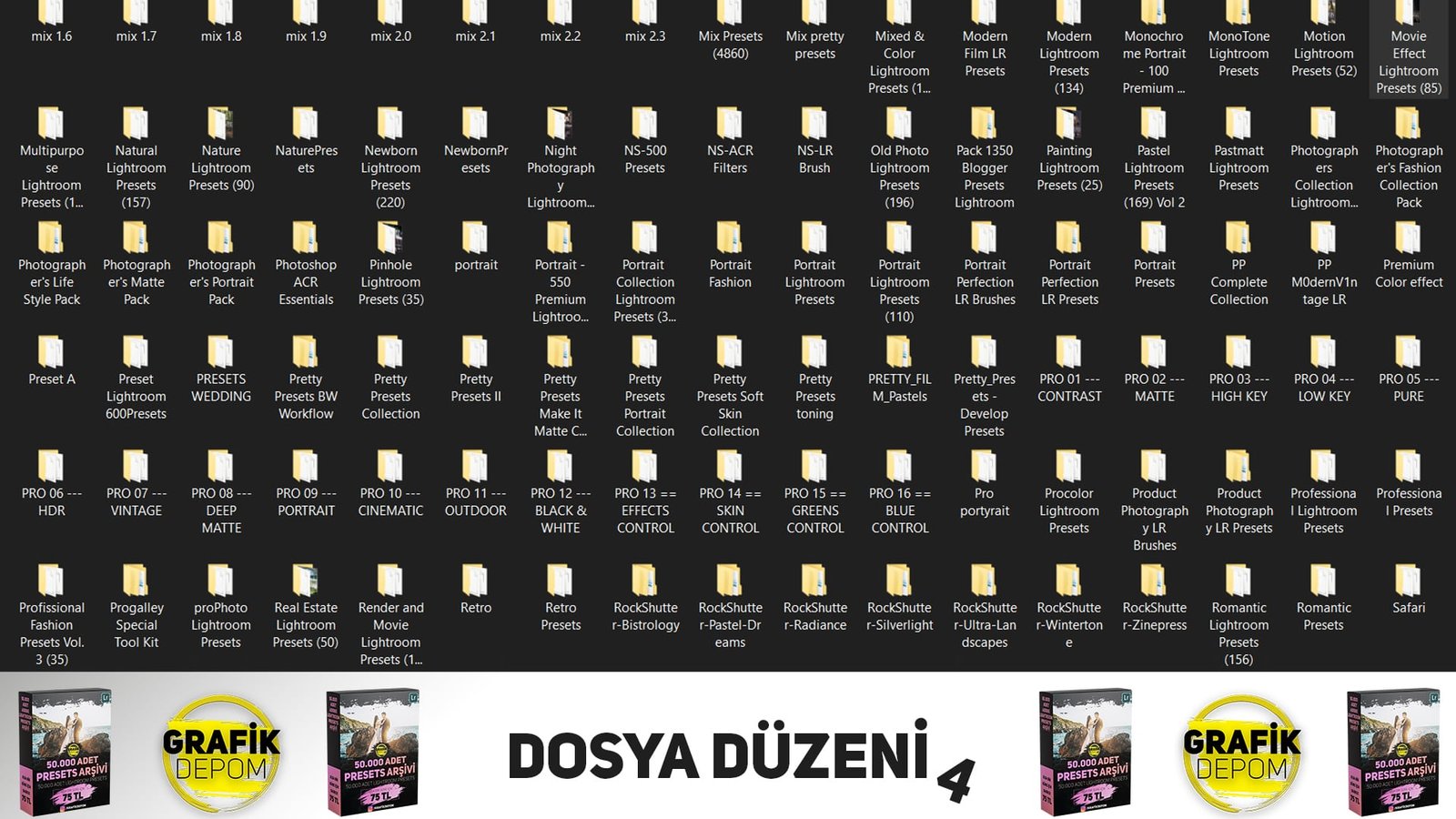
Task: Click the 'mix 2.0' folder label
Action: click(x=390, y=36)
